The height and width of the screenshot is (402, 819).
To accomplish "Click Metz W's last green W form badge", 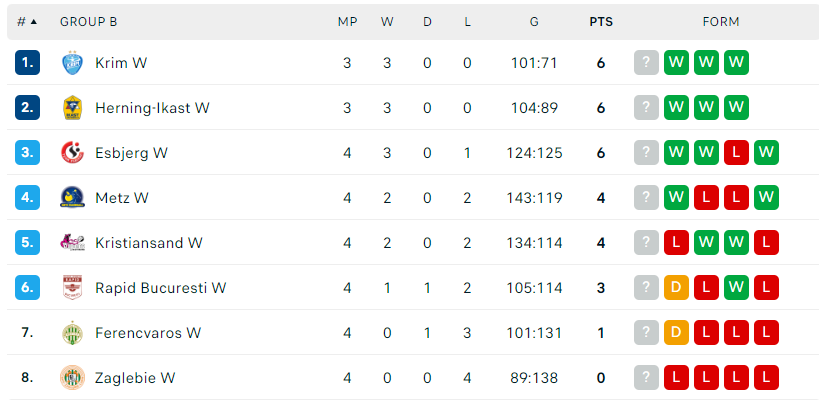I will (767, 198).
